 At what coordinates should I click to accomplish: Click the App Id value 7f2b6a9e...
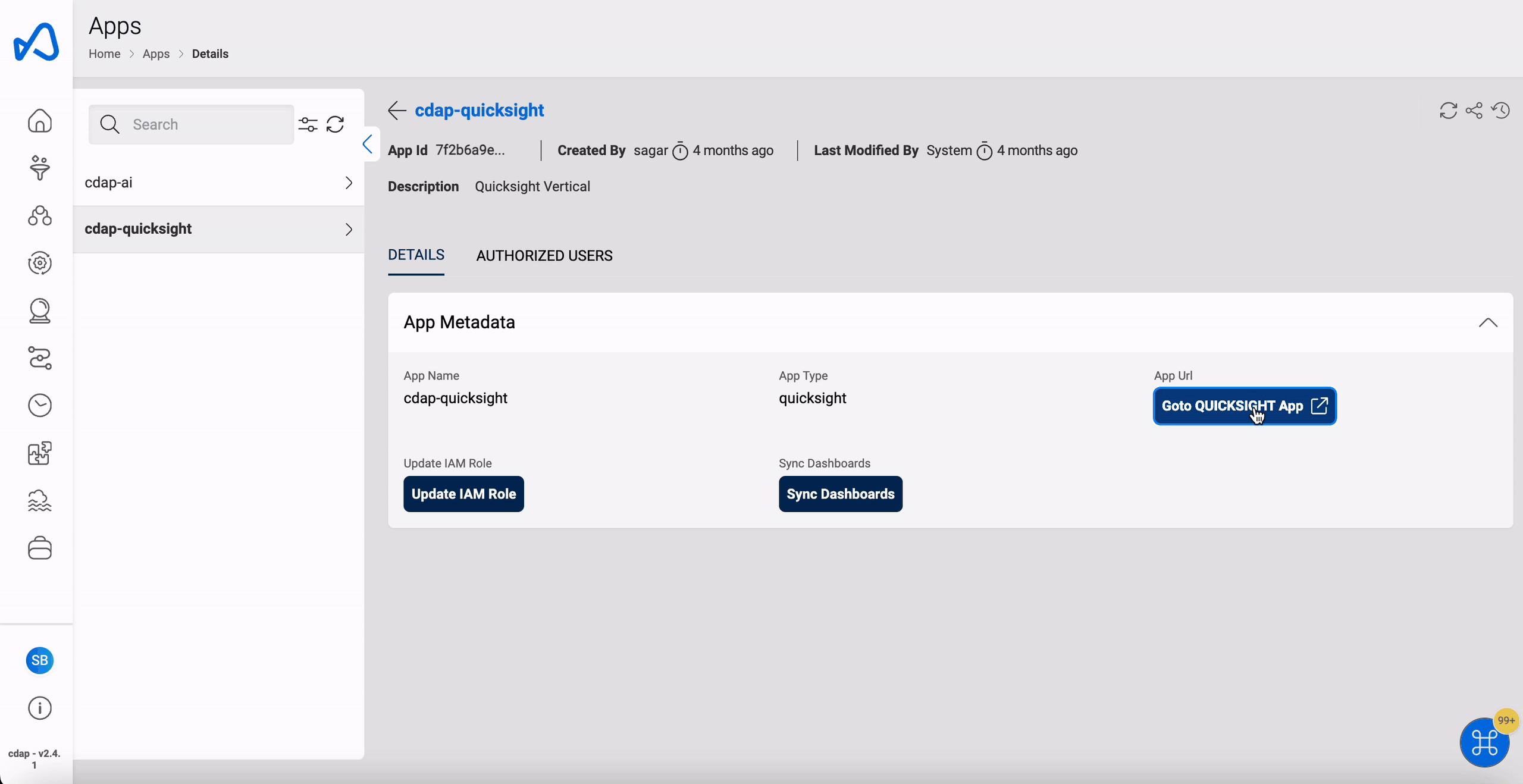pyautogui.click(x=470, y=150)
